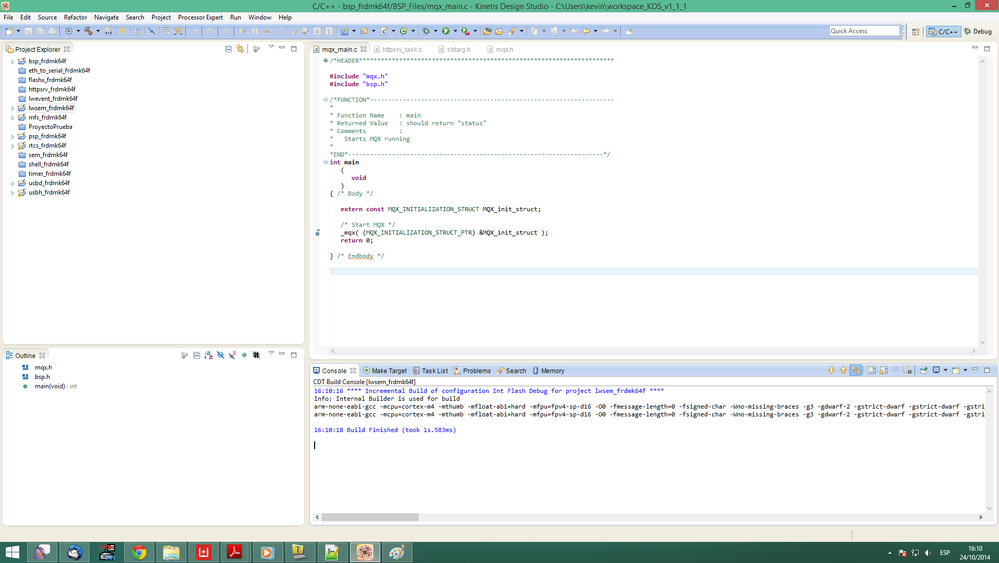Click the Build hammer icon
Screen dimensions: 999x563
tap(88, 31)
